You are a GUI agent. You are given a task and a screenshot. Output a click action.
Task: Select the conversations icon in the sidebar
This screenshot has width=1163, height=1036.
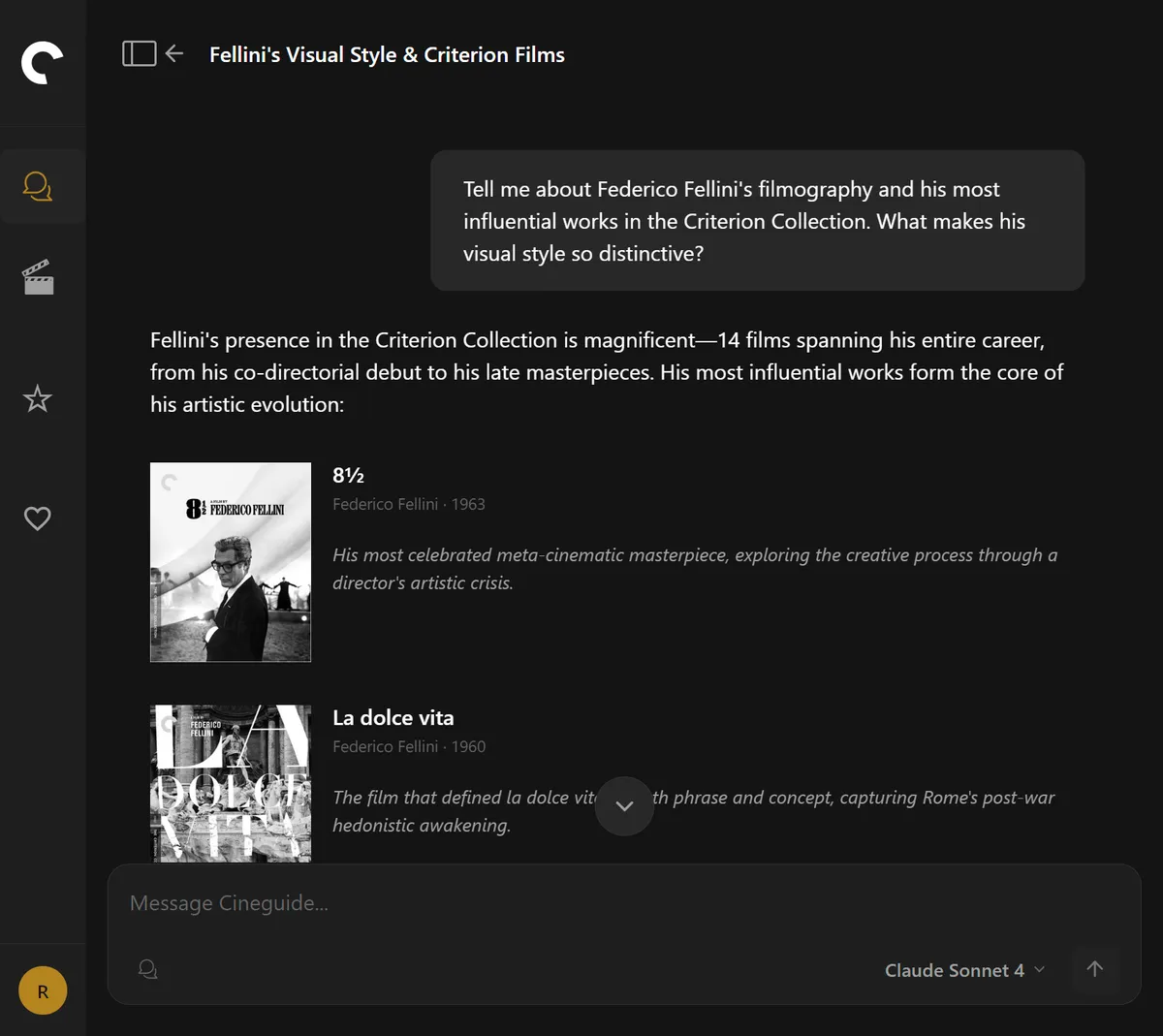(37, 186)
